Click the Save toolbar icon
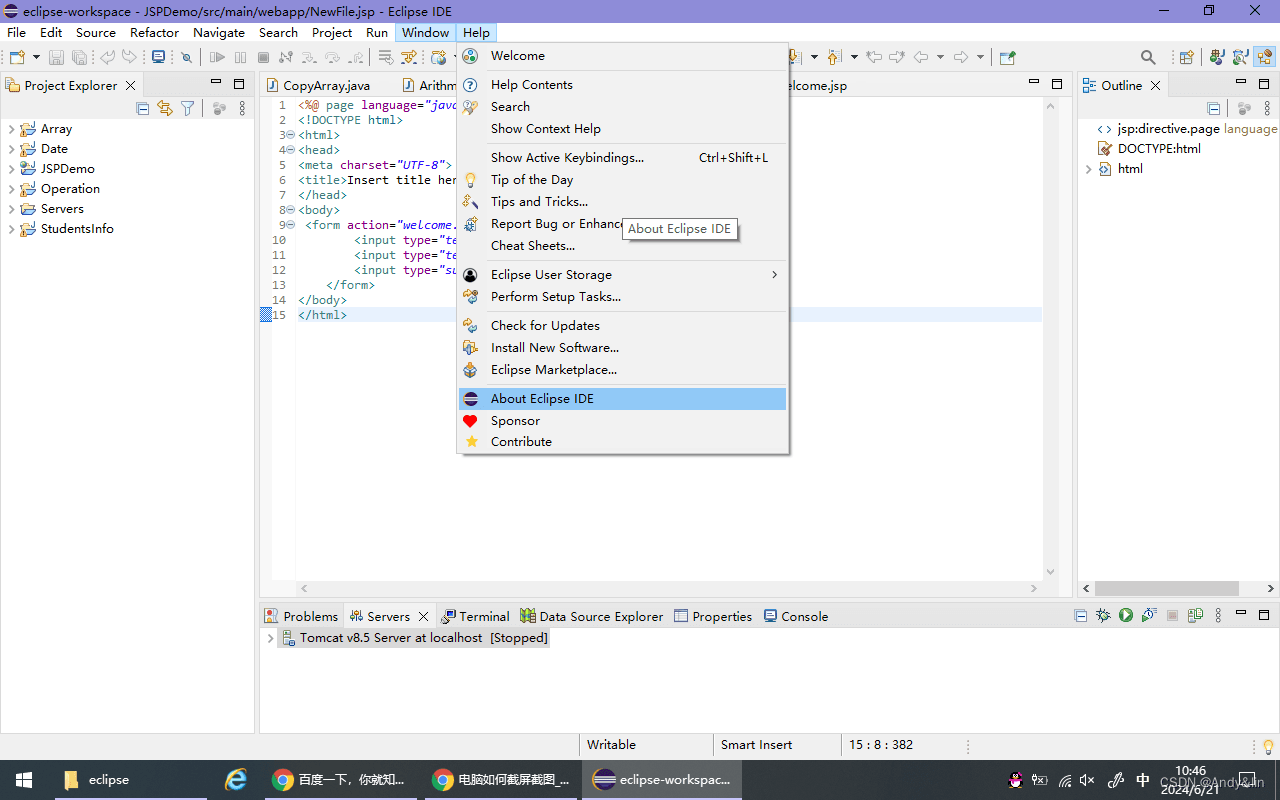 56,58
